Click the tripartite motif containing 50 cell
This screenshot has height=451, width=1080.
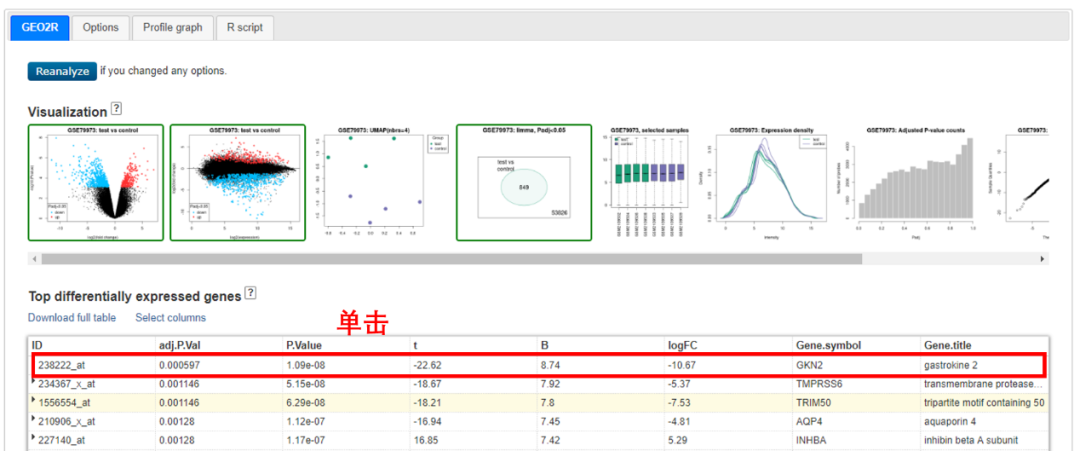984,401
